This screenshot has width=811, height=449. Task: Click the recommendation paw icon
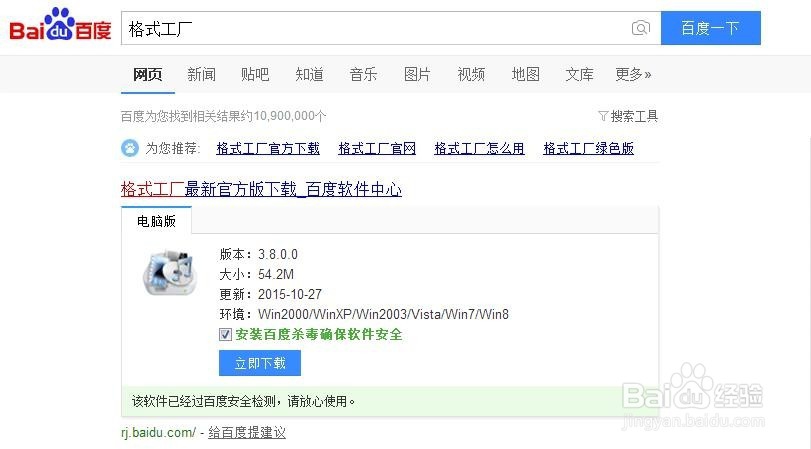[130, 148]
